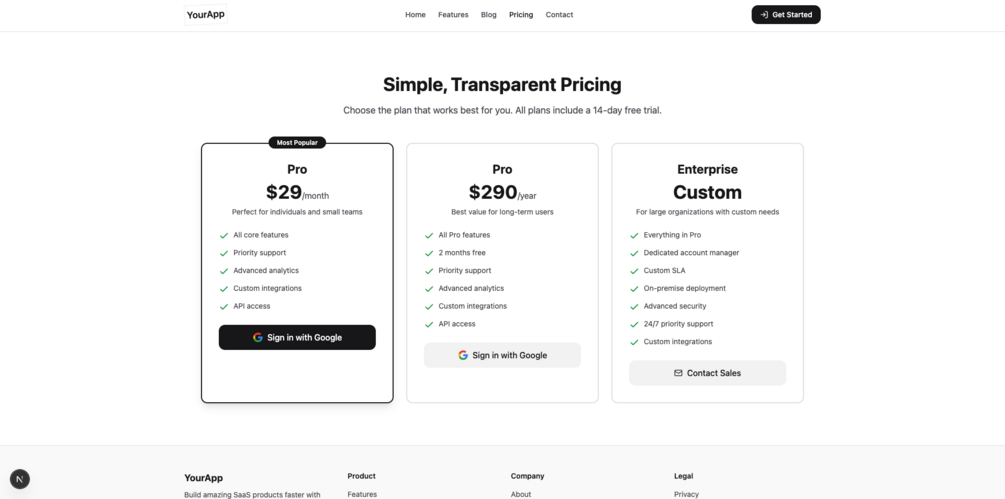The width and height of the screenshot is (1005, 499).
Task: Click checkmark next to '2 months free'
Action: (429, 253)
